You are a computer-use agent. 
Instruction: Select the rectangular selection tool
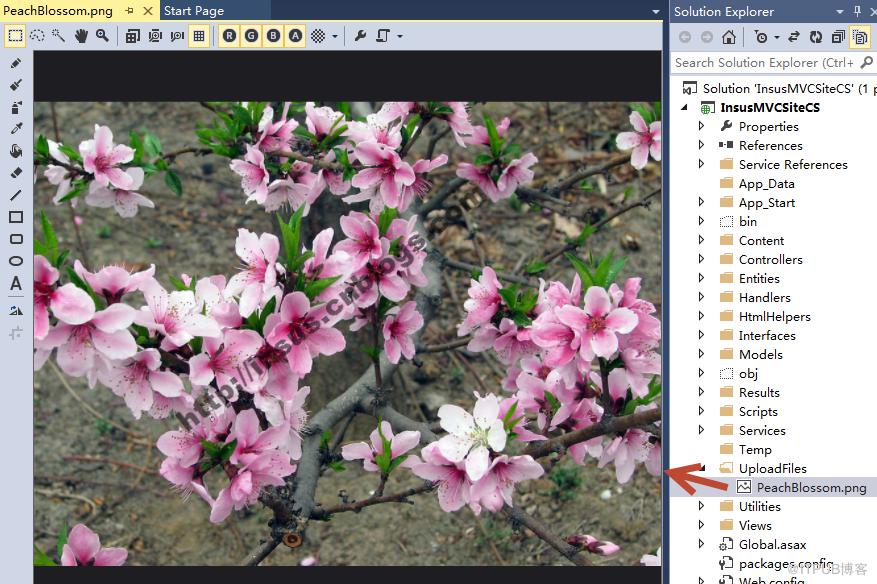coord(15,36)
